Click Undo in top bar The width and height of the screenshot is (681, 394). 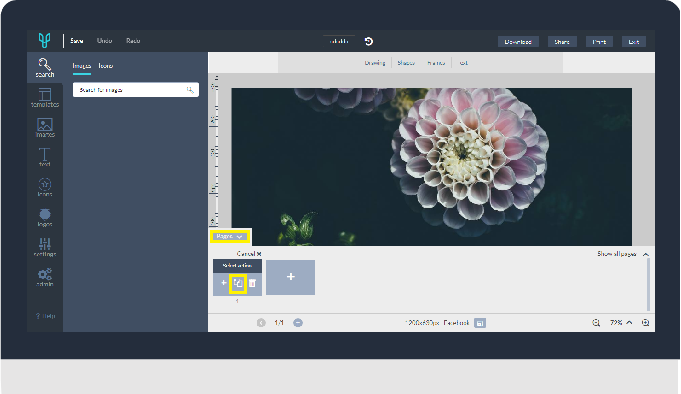(x=104, y=41)
